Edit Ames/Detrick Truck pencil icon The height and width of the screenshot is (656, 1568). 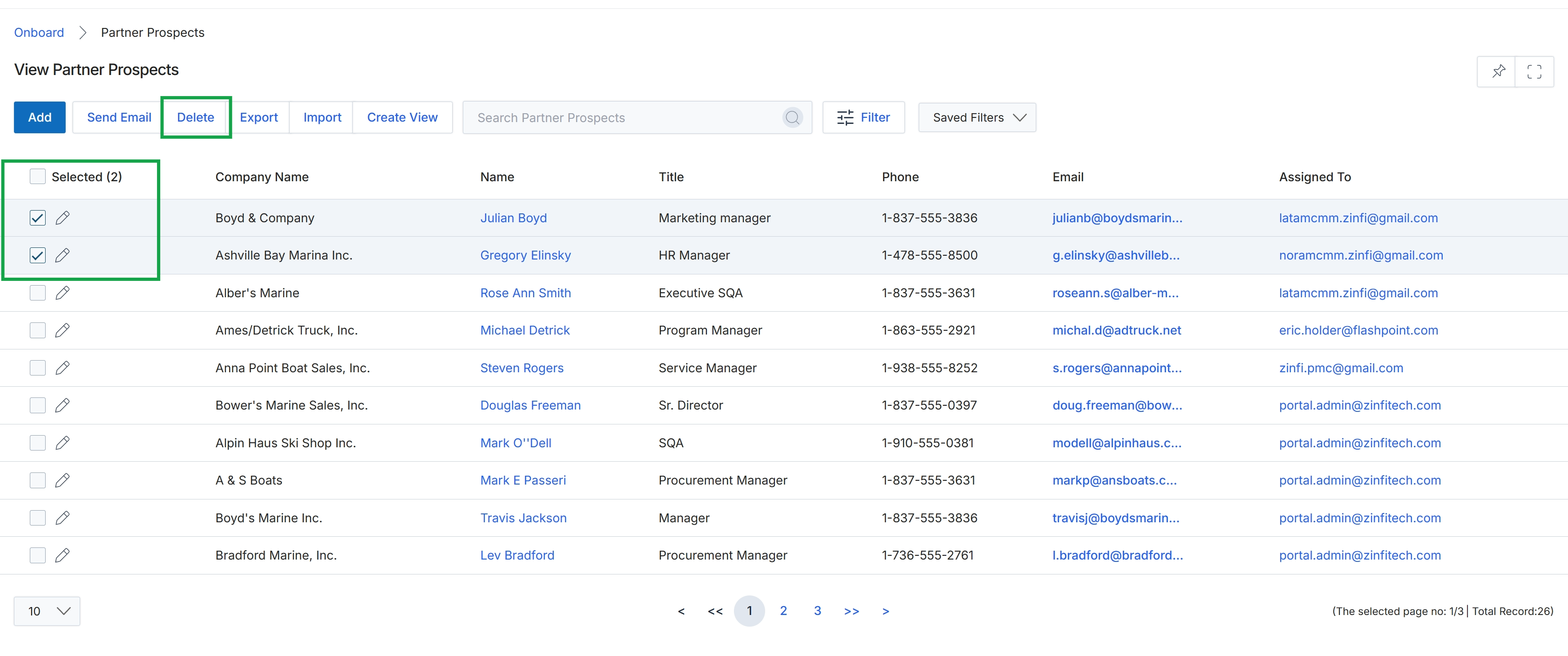tap(62, 330)
